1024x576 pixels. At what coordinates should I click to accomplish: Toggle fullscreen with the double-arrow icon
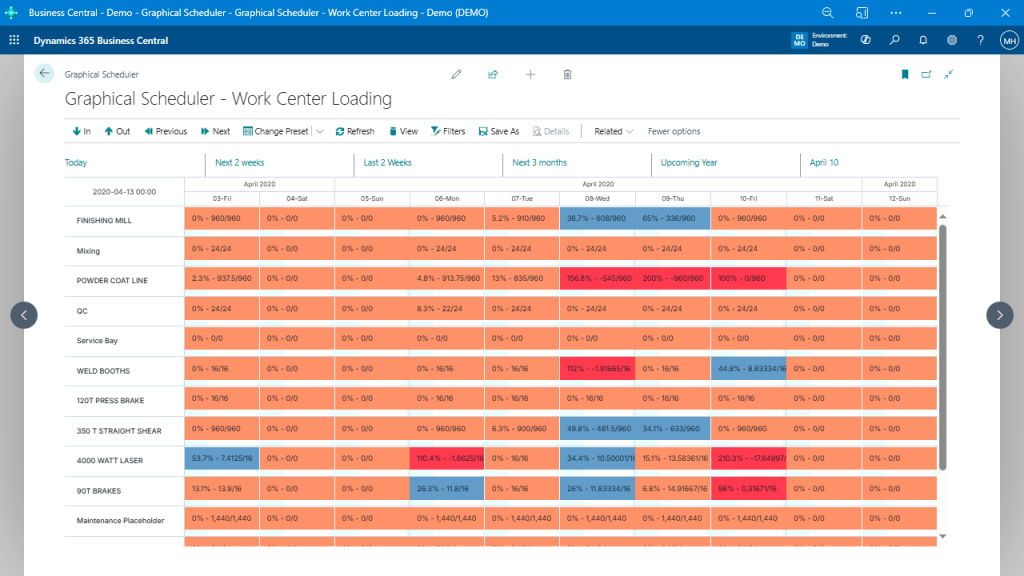948,74
